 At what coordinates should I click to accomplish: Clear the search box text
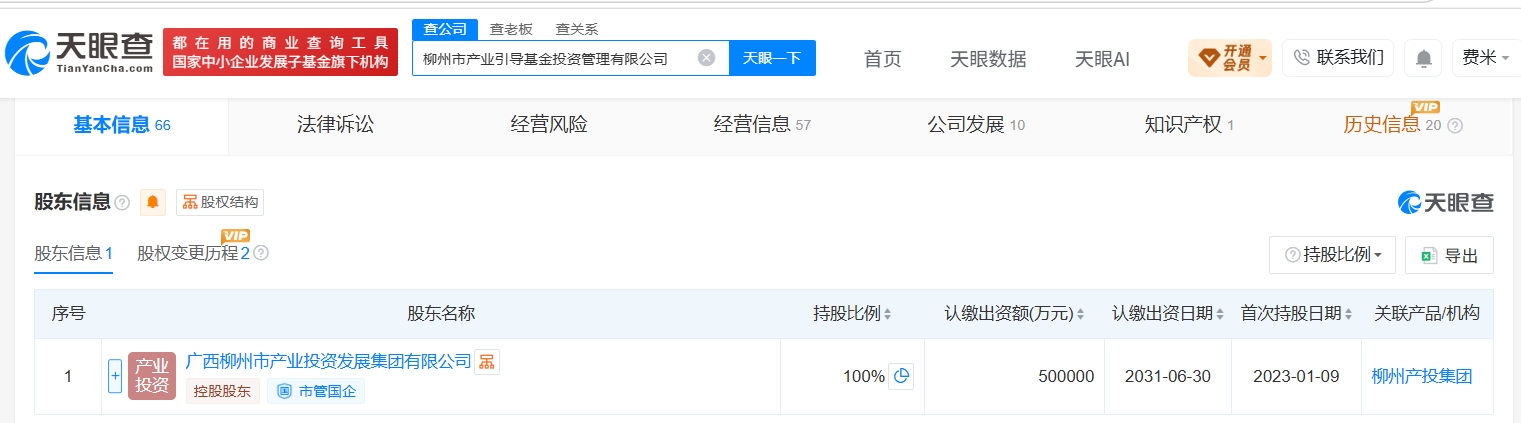point(706,58)
